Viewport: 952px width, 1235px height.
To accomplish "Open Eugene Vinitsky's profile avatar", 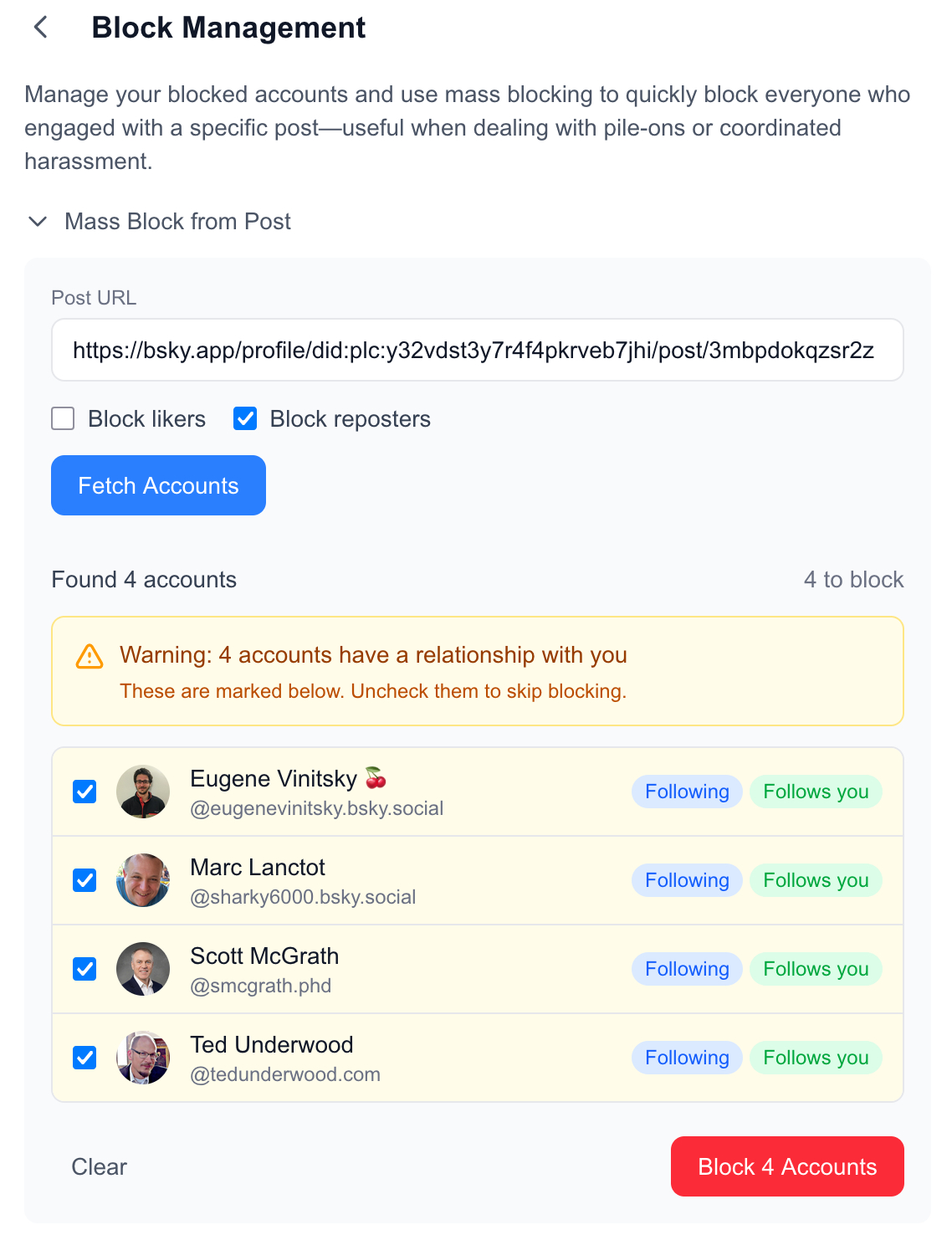I will point(143,792).
